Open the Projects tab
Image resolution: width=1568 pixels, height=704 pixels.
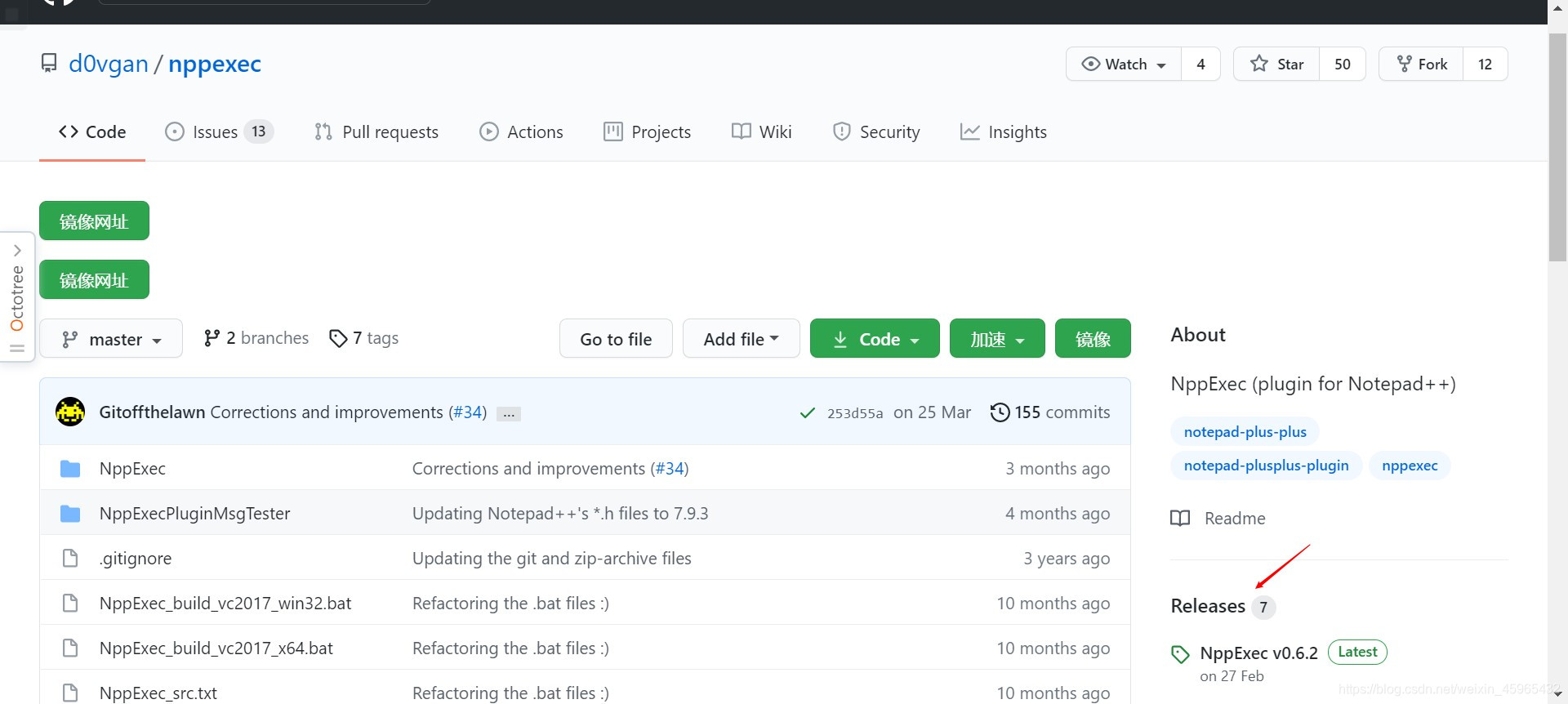[x=647, y=131]
